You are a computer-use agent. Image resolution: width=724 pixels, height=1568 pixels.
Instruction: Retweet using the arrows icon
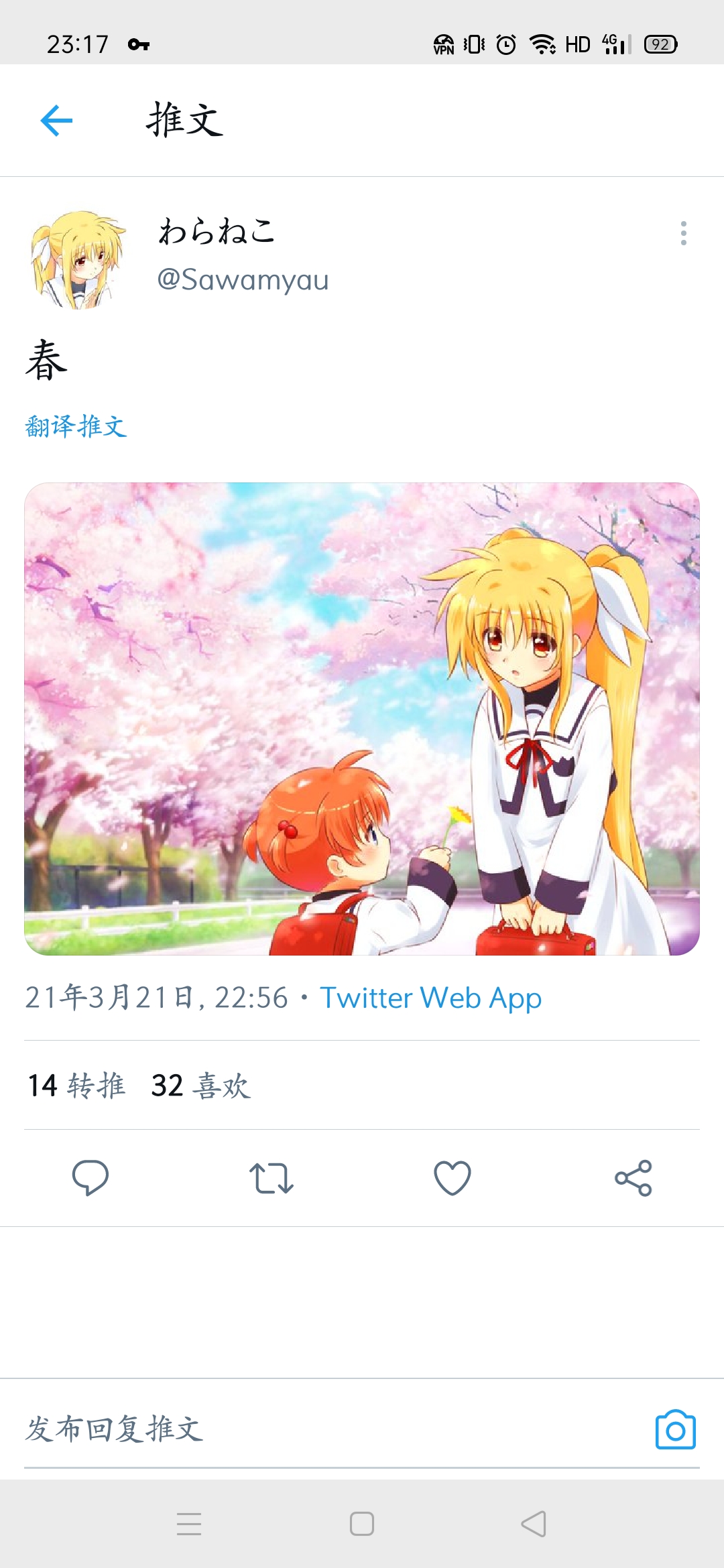(x=271, y=1178)
